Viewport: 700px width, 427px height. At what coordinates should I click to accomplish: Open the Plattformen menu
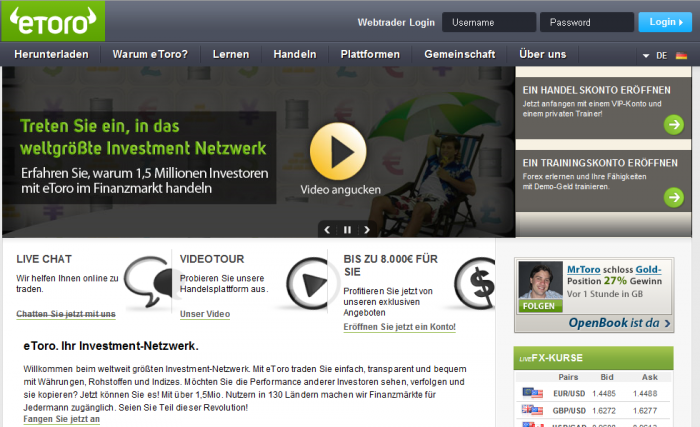pyautogui.click(x=370, y=54)
